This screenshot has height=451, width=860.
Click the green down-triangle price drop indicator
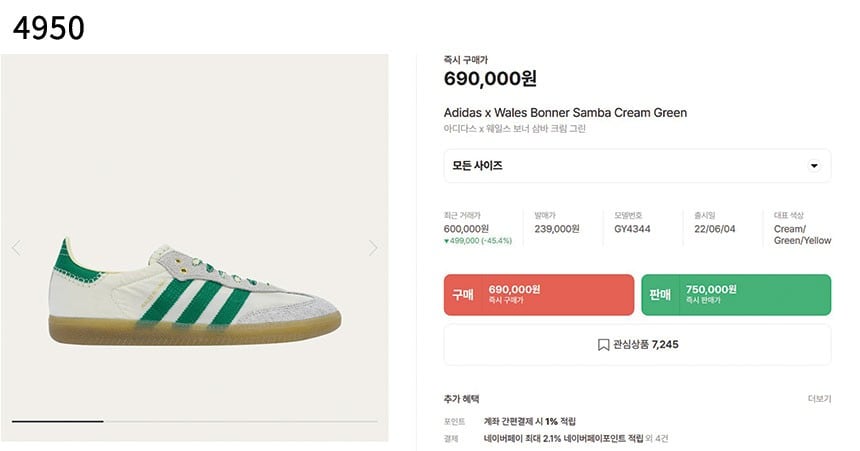[446, 241]
